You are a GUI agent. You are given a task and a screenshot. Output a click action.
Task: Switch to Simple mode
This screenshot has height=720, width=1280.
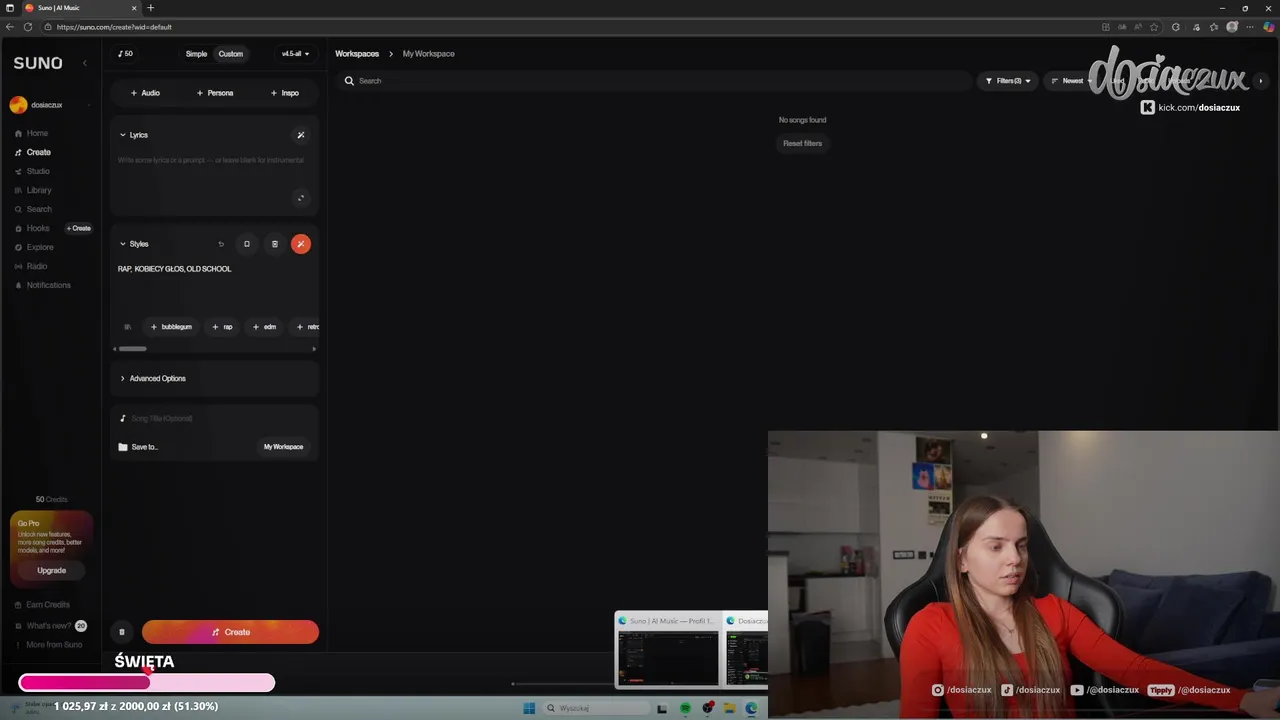click(196, 54)
